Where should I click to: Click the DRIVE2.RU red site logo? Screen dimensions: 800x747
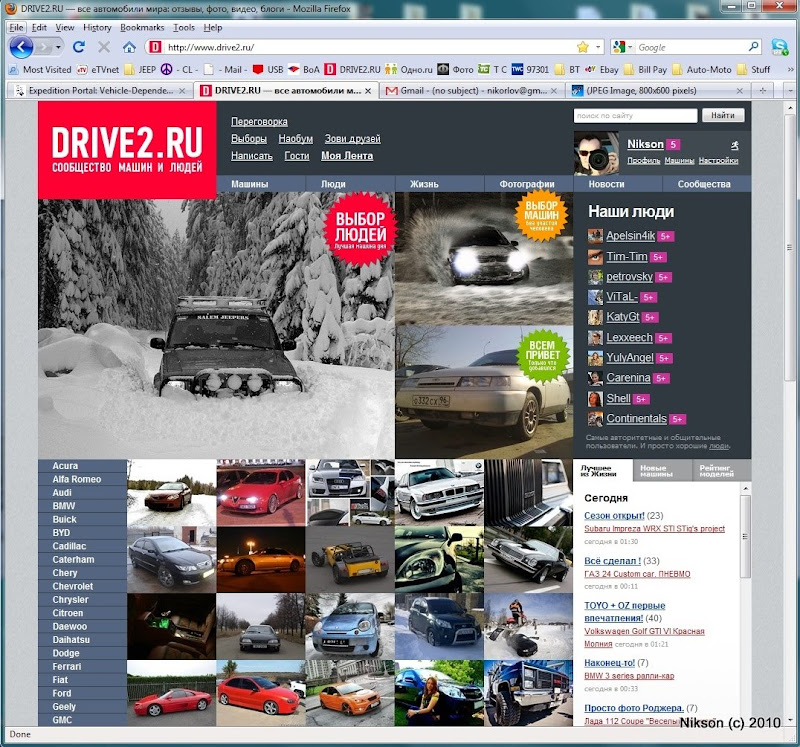tap(127, 150)
